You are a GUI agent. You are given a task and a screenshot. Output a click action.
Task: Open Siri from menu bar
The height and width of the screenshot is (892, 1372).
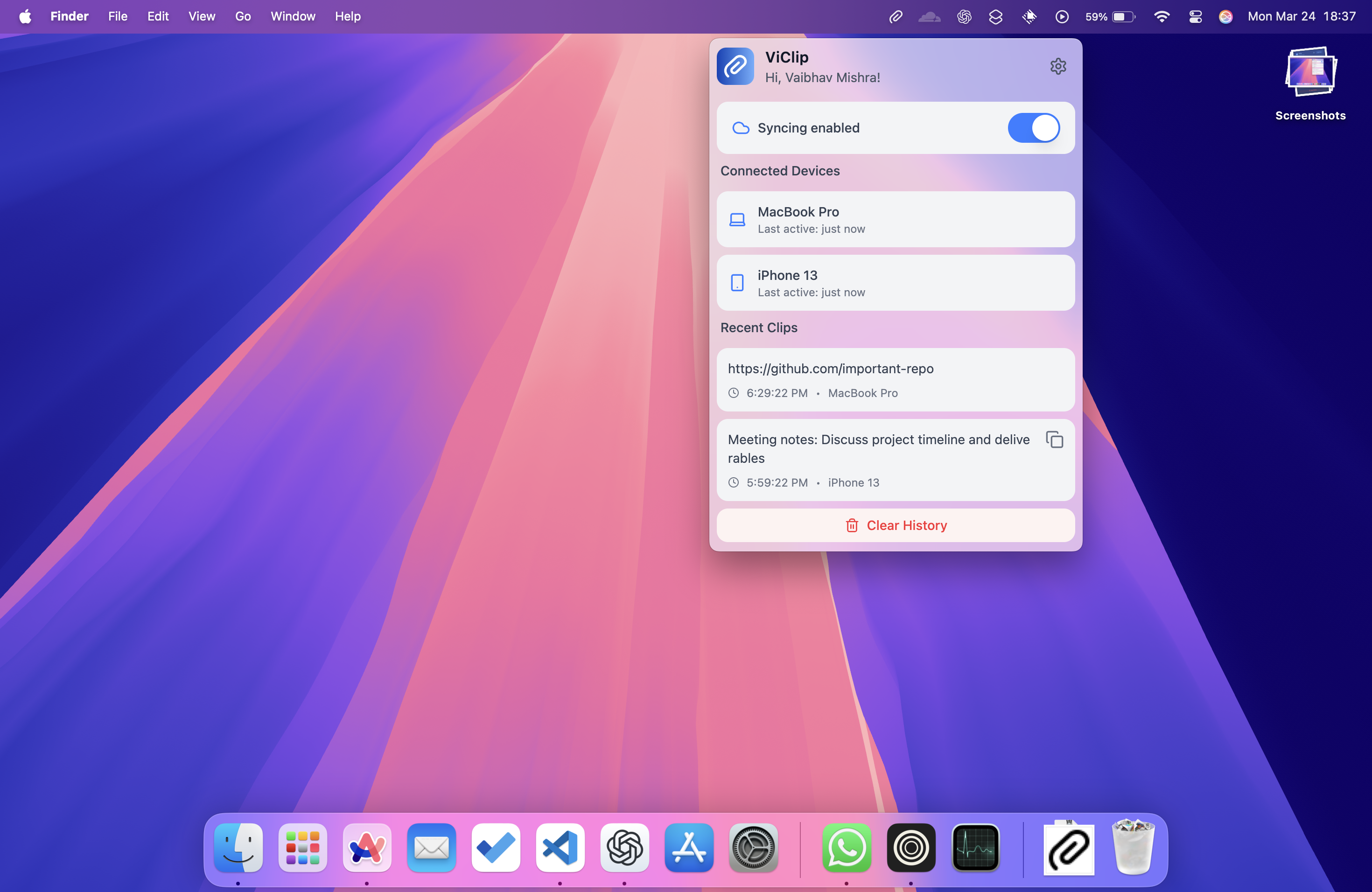[1225, 17]
